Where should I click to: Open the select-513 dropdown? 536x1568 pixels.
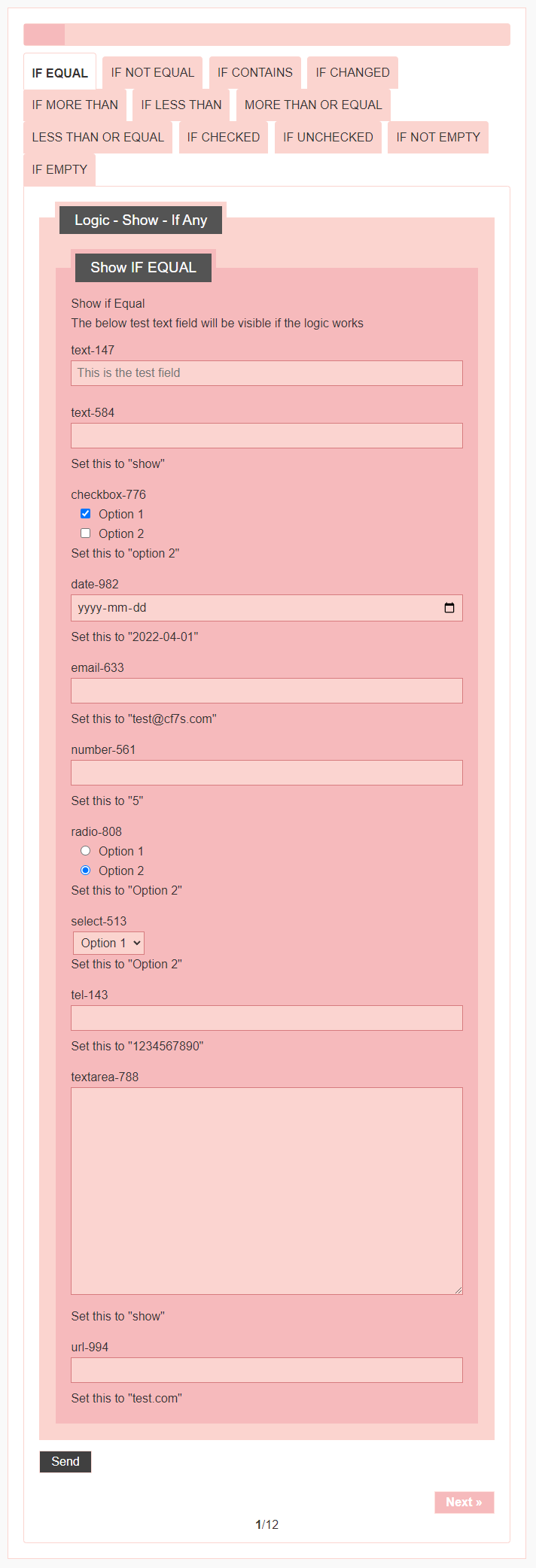108,943
